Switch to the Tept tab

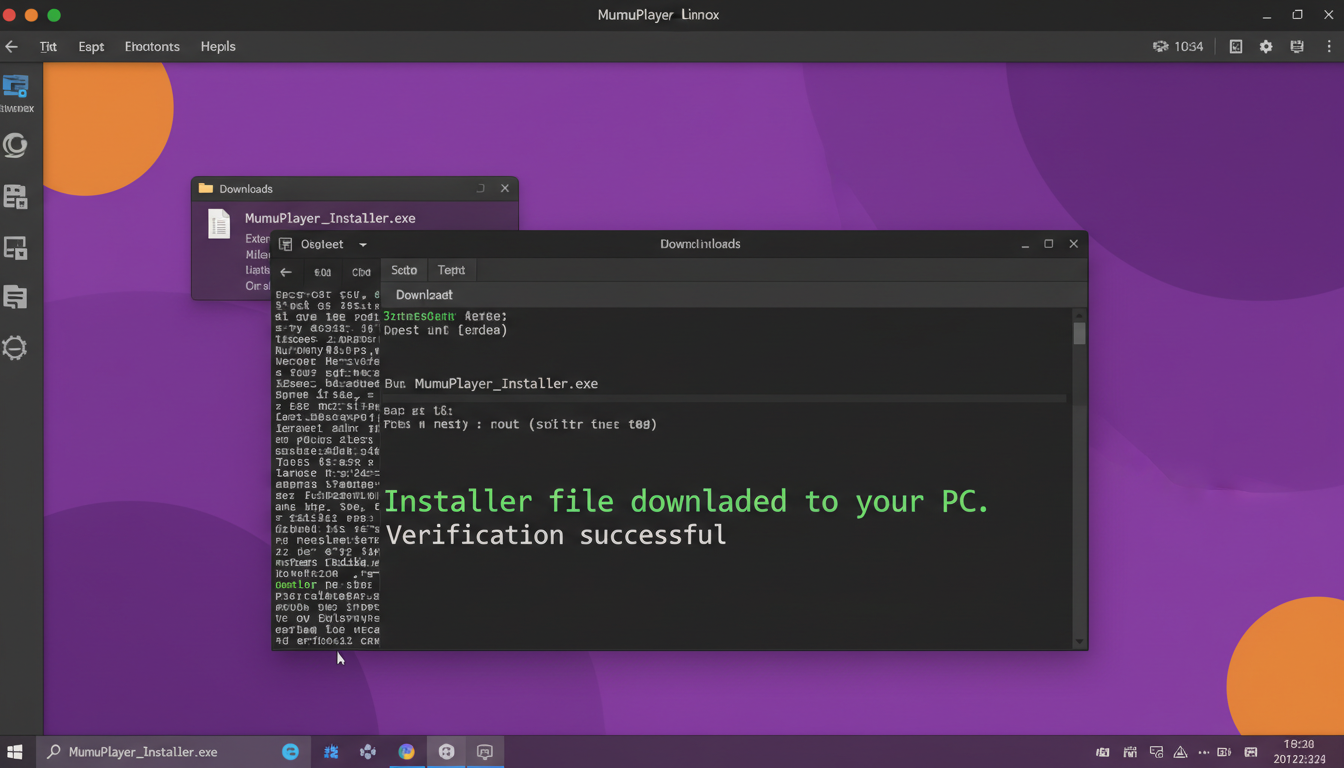(451, 270)
